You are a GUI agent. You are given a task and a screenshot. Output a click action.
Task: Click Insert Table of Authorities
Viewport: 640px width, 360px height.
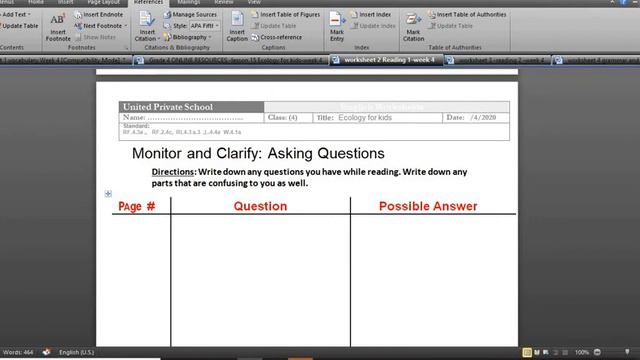(467, 15)
